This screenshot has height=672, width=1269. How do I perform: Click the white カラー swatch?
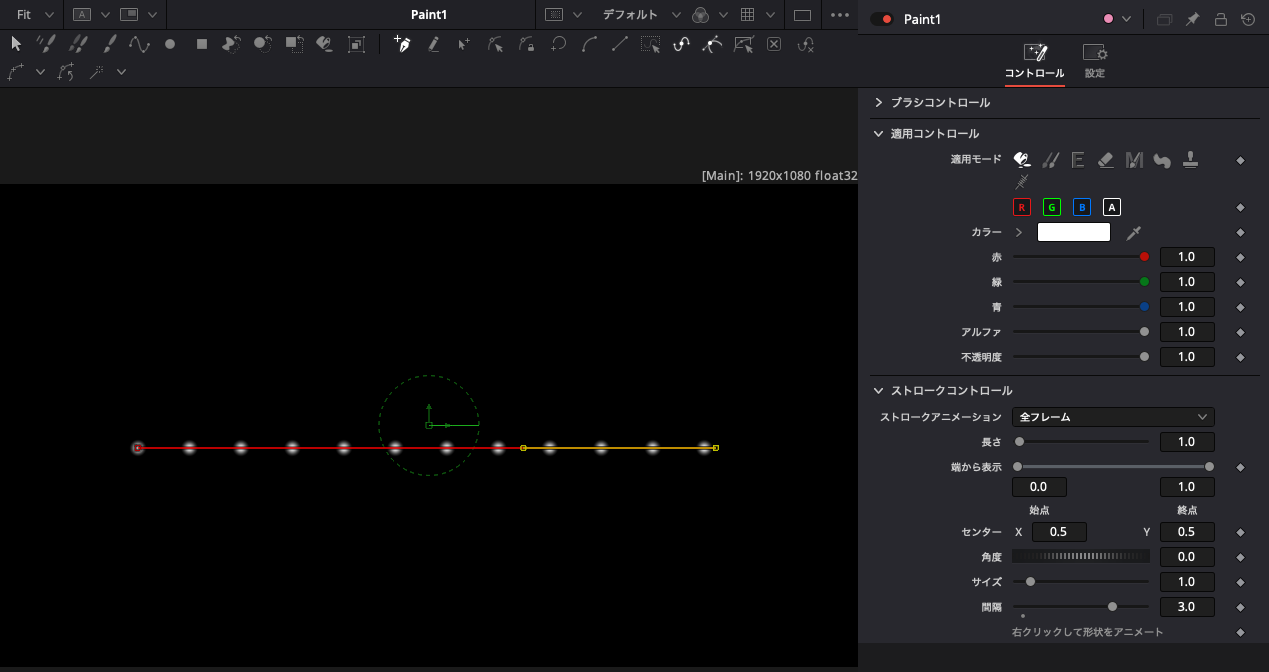(x=1074, y=232)
